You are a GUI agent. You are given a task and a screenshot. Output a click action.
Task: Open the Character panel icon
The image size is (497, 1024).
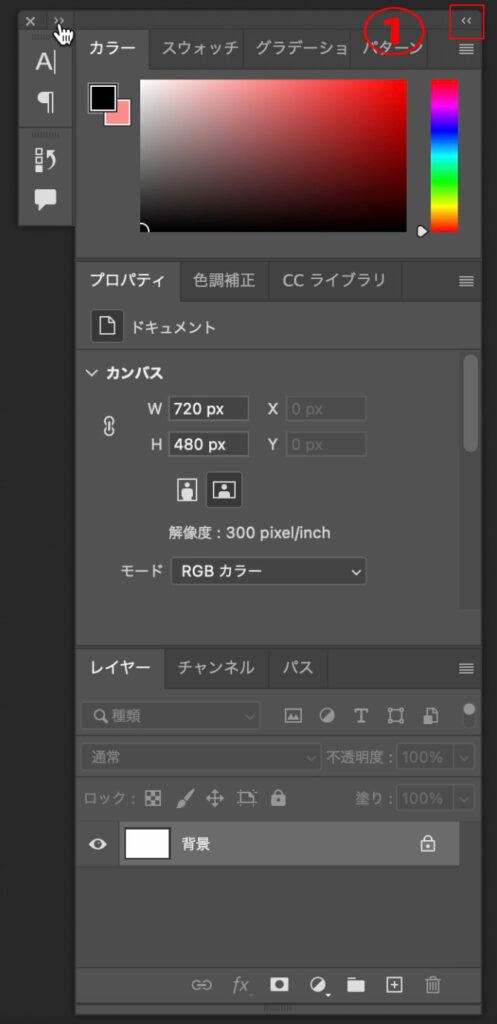tap(46, 62)
